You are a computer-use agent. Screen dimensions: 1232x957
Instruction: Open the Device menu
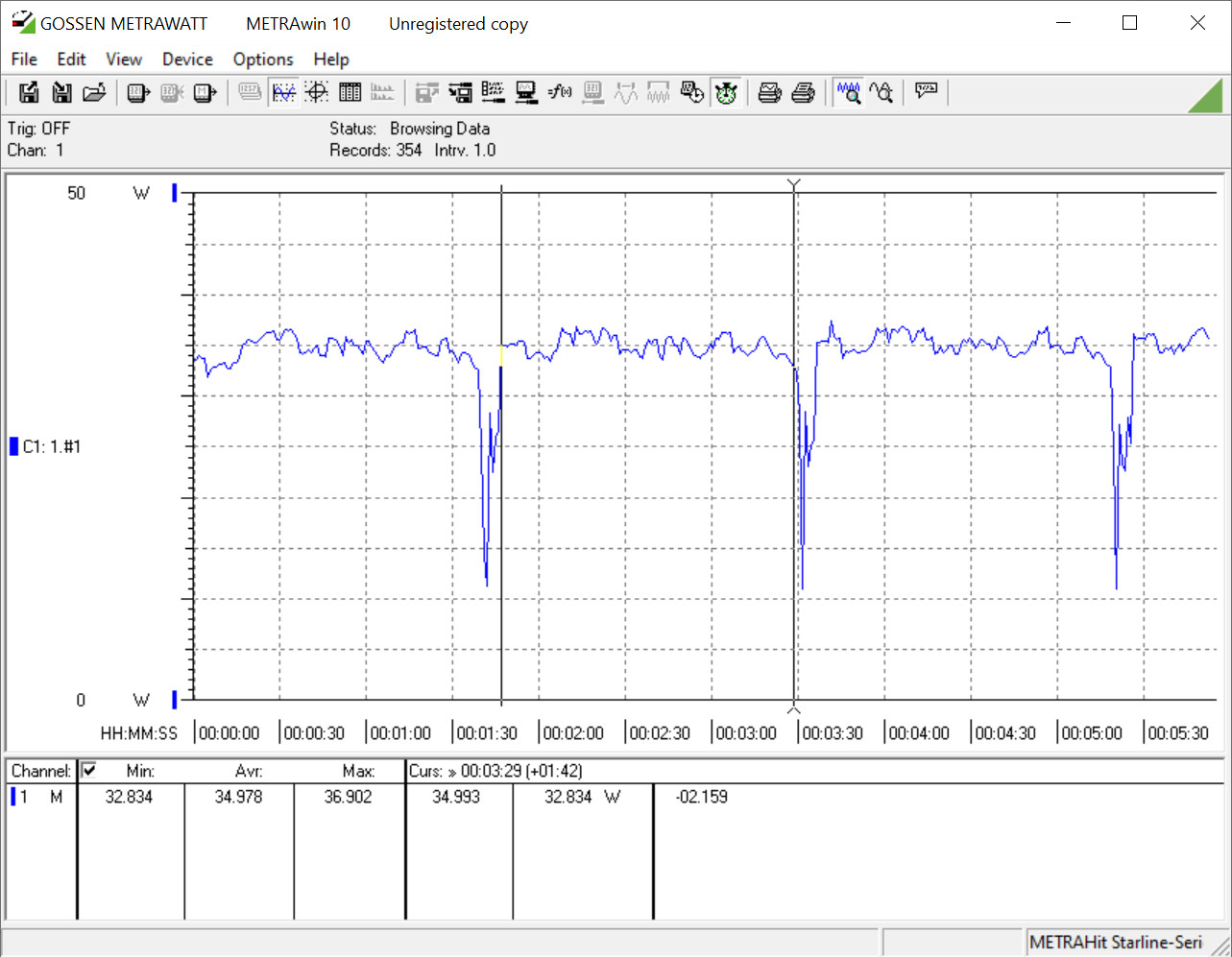pyautogui.click(x=187, y=59)
